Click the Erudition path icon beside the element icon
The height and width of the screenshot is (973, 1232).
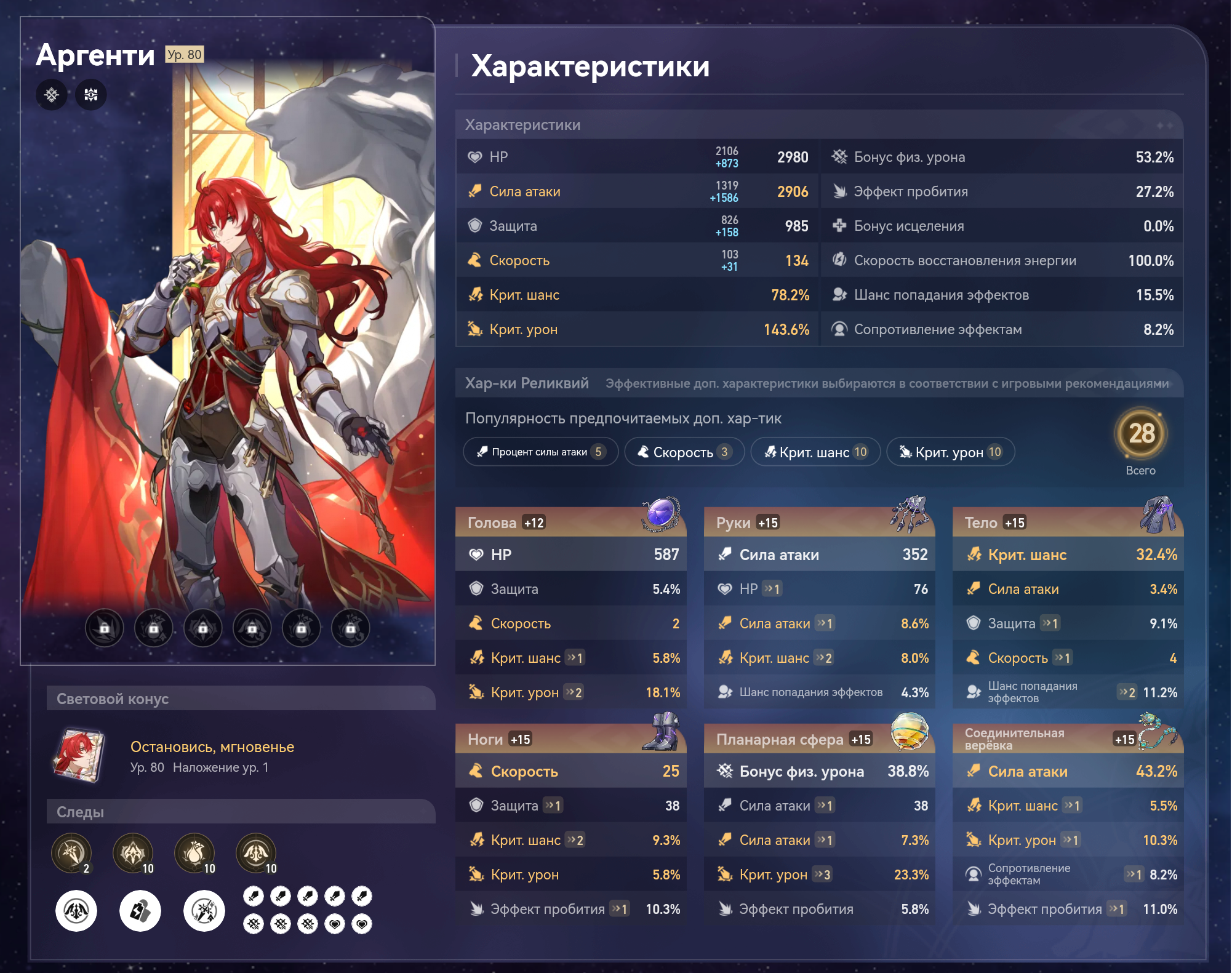tap(91, 95)
